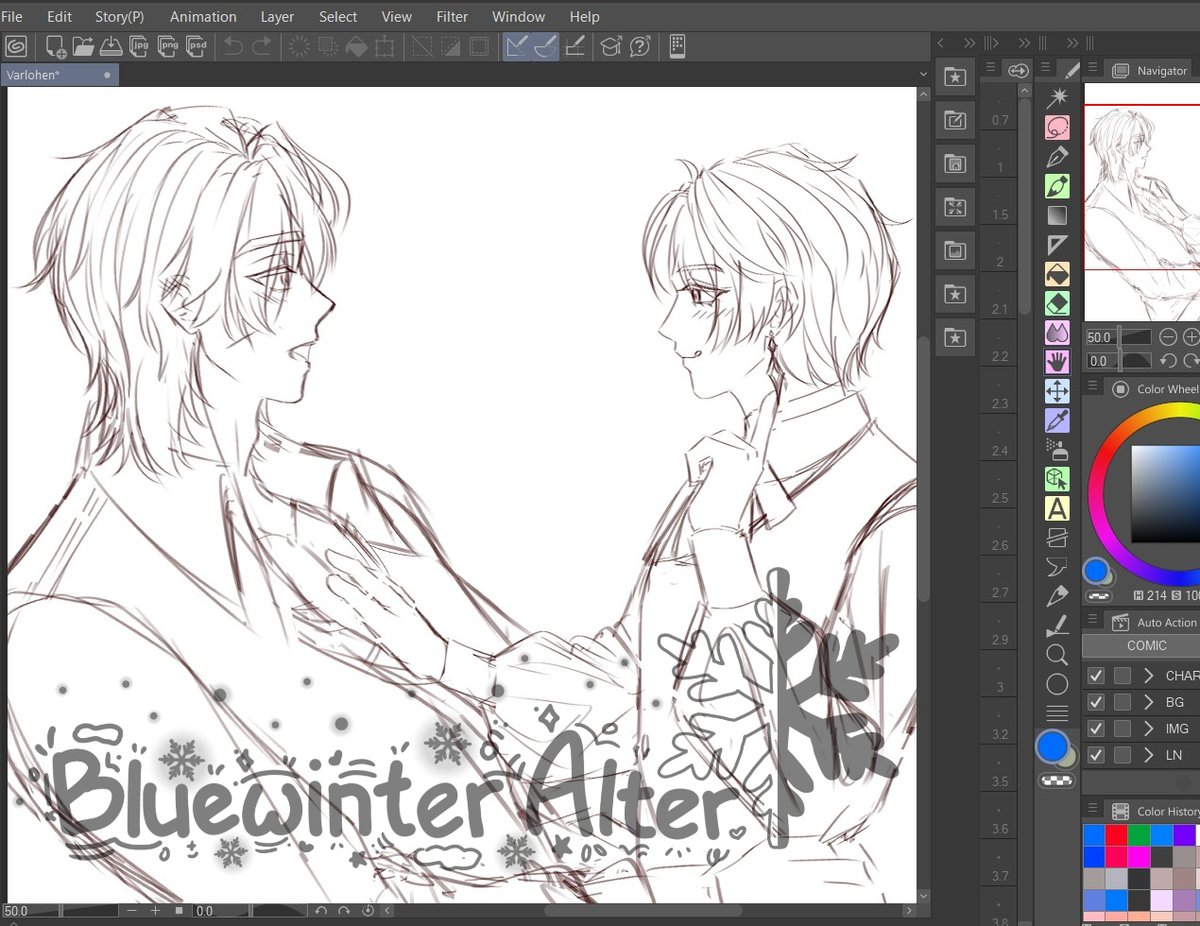Export as psd toolbar icon

click(197, 46)
